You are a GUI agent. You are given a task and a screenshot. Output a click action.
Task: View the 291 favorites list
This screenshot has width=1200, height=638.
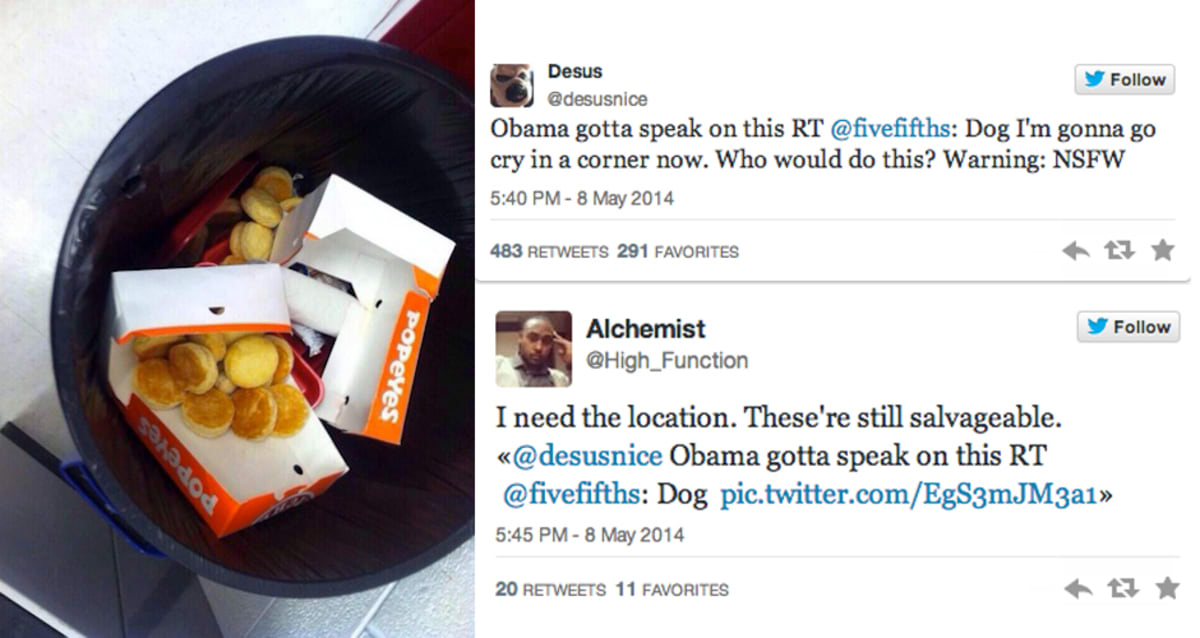(678, 252)
